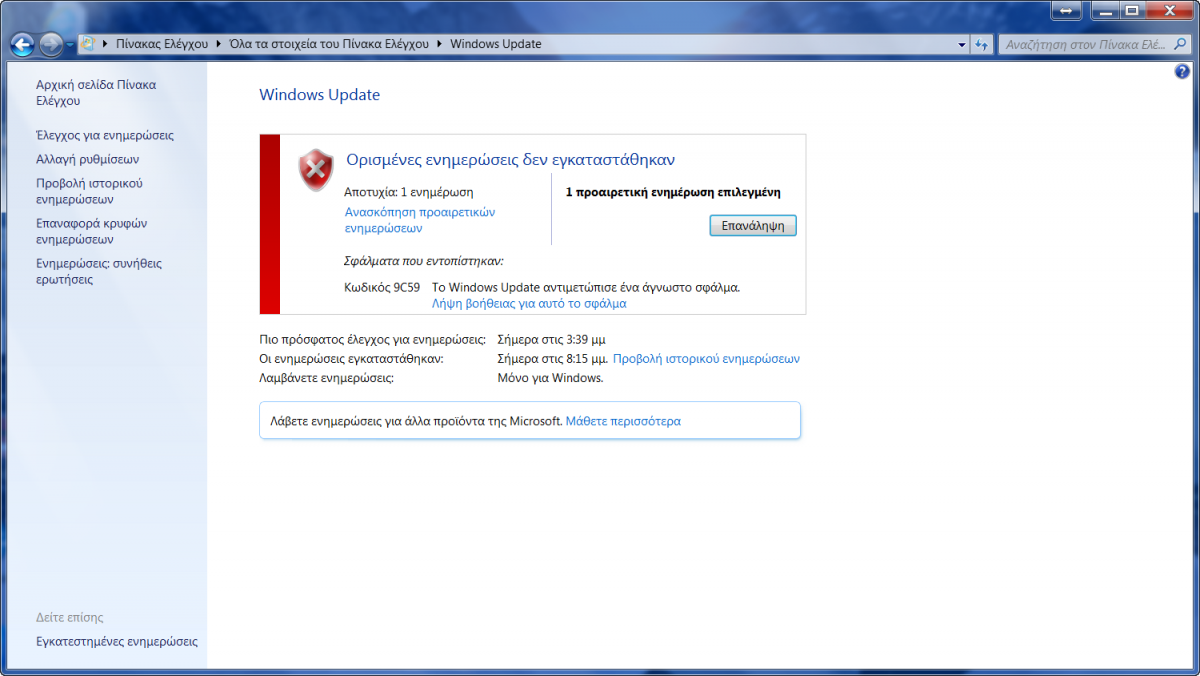Expand arrow before Windows Update breadcrumb

(x=440, y=44)
